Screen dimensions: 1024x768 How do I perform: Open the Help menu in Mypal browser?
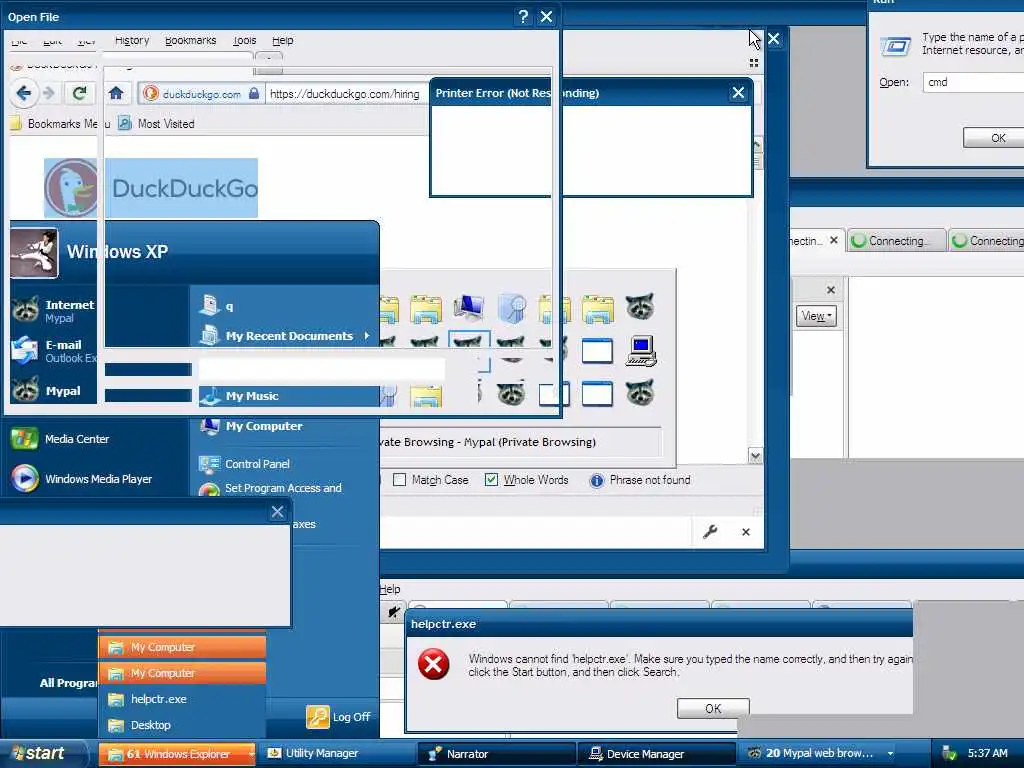pyautogui.click(x=283, y=40)
